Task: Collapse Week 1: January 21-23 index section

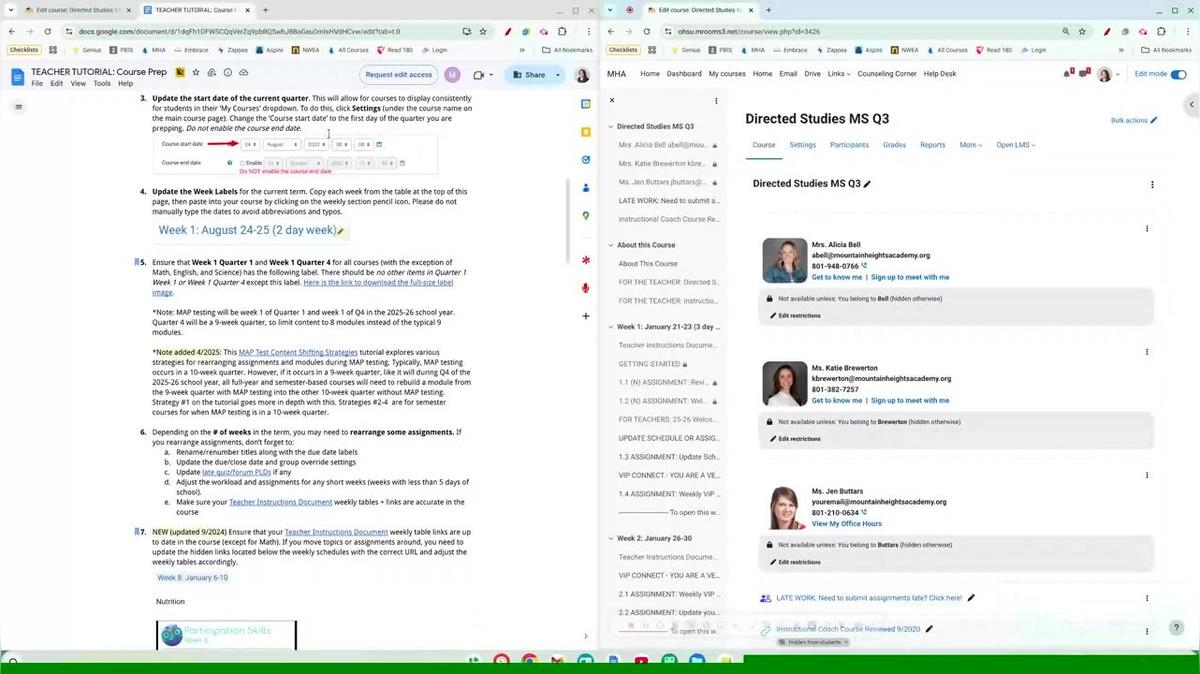Action: click(x=611, y=327)
